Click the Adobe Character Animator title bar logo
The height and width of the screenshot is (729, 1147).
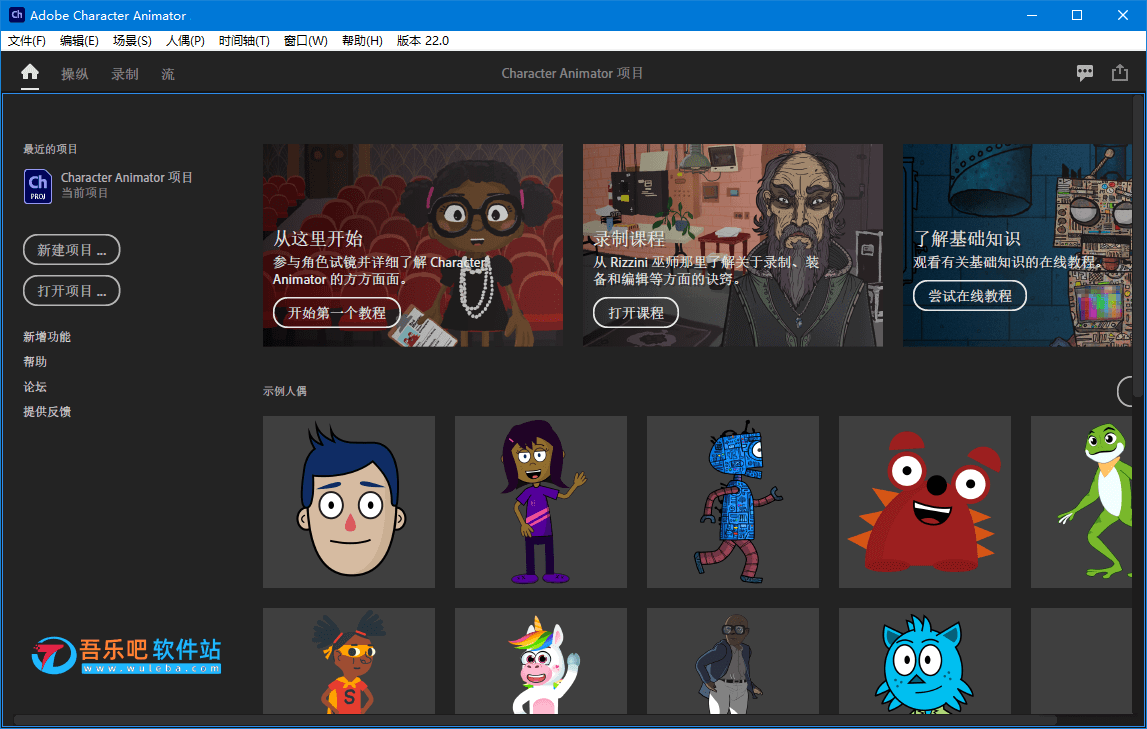click(x=16, y=15)
